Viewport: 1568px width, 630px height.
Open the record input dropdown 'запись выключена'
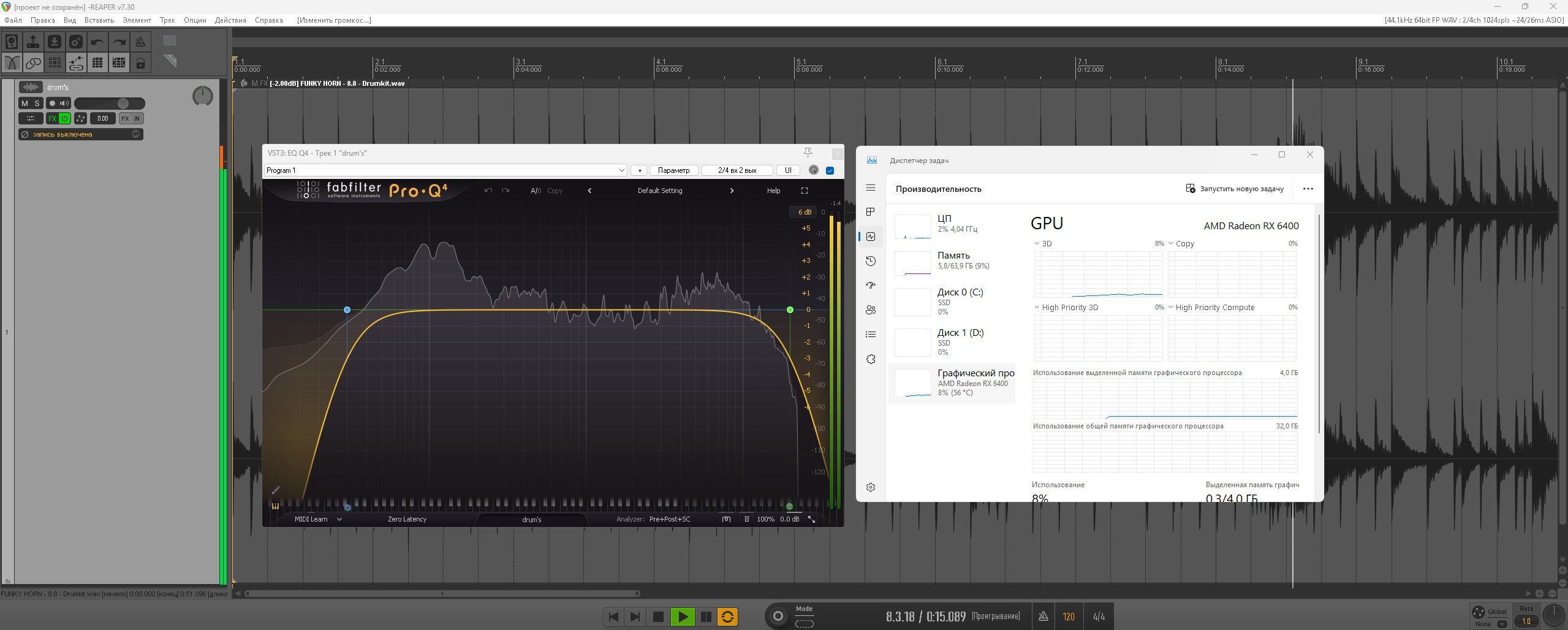pyautogui.click(x=80, y=134)
